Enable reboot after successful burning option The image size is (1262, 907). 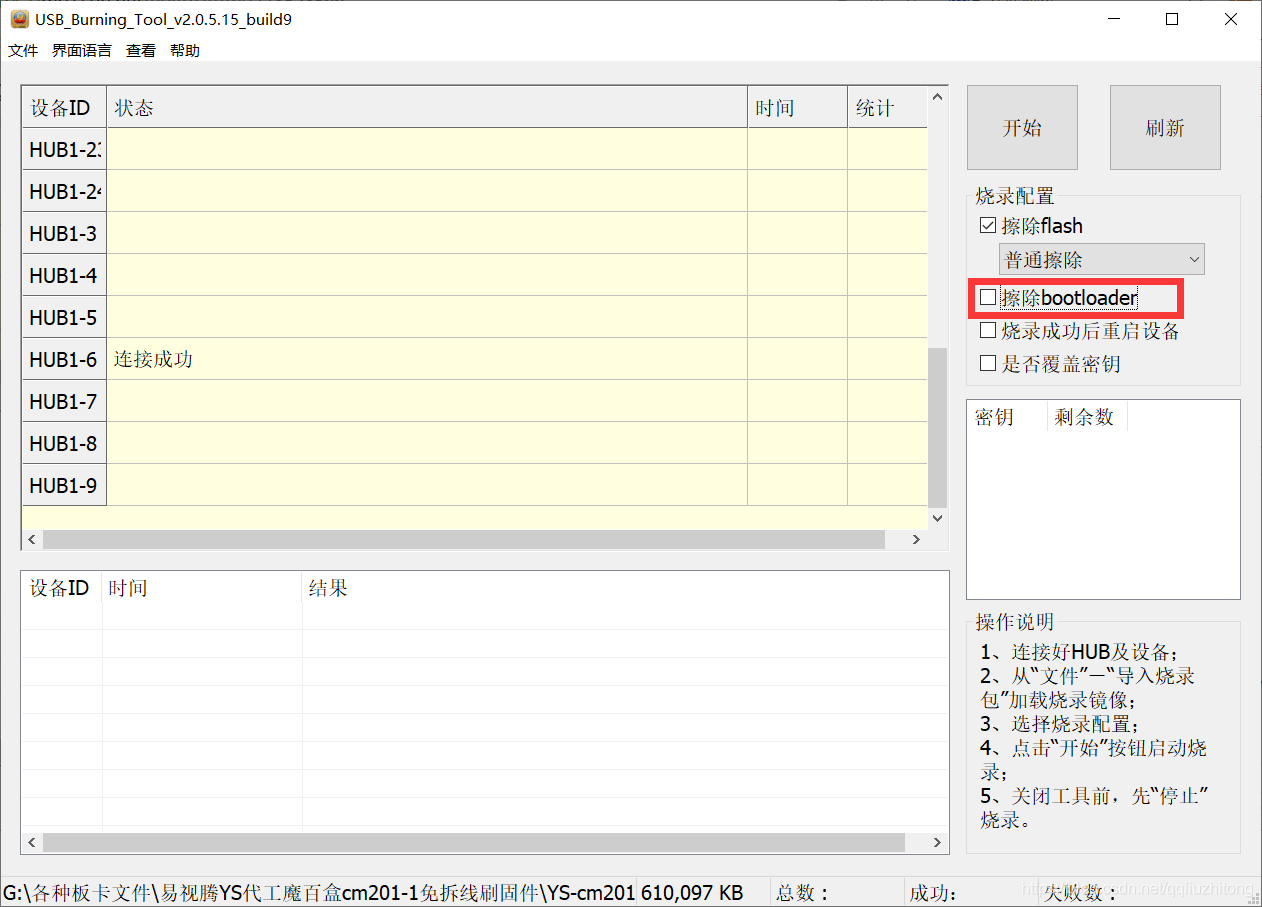[987, 329]
